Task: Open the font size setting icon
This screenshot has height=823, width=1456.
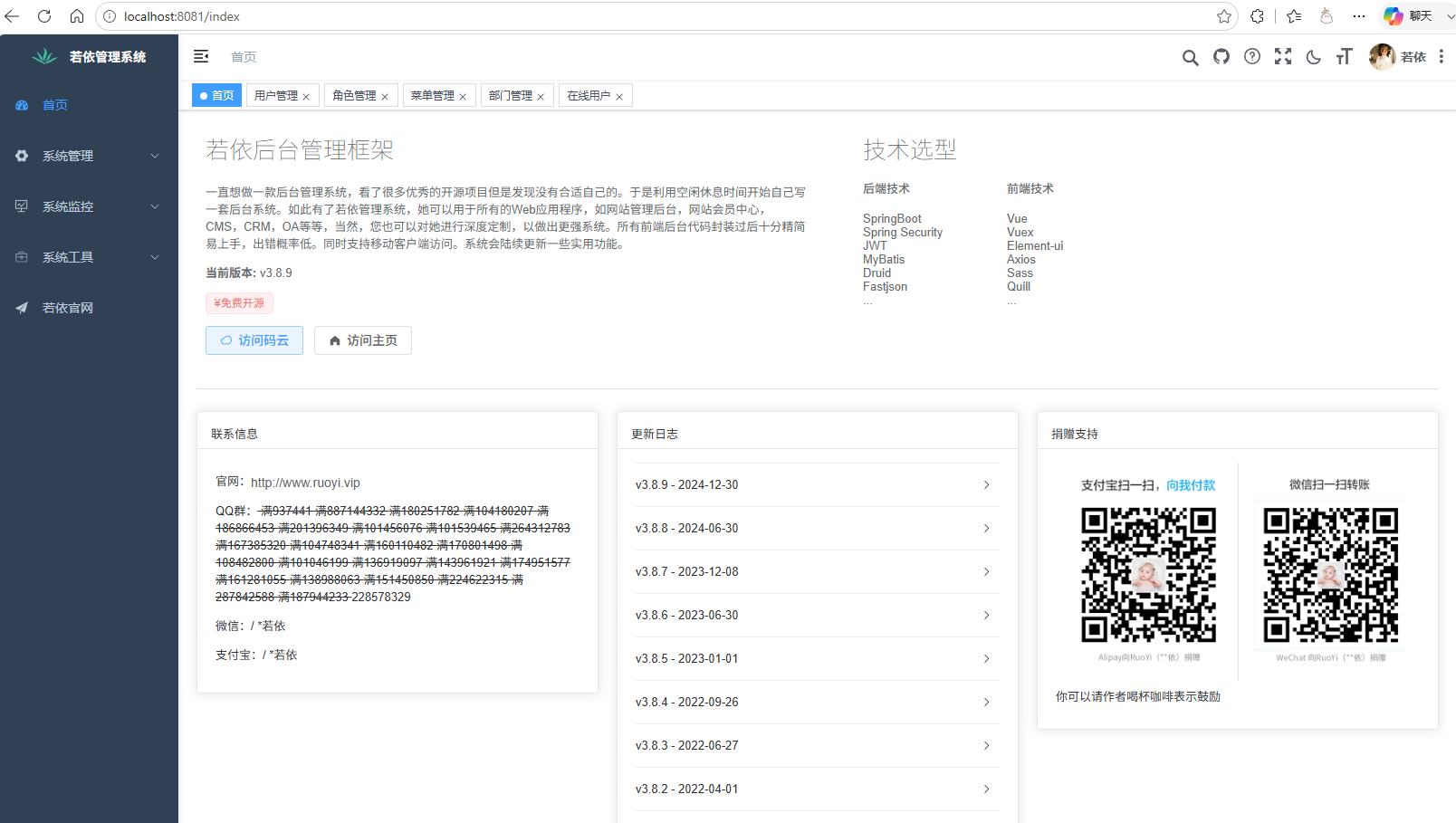Action: pyautogui.click(x=1345, y=56)
